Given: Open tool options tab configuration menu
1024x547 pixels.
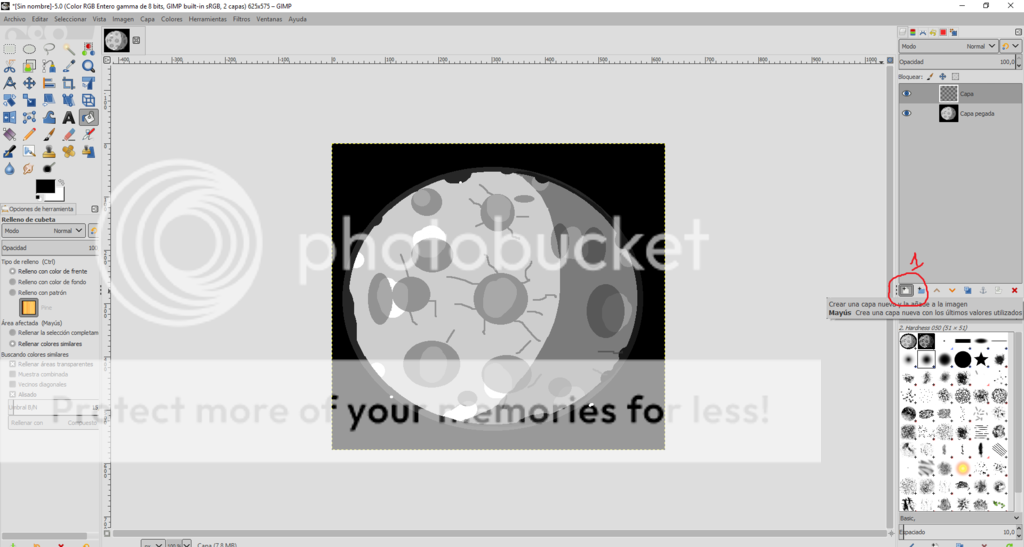Looking at the screenshot, I should coord(95,209).
